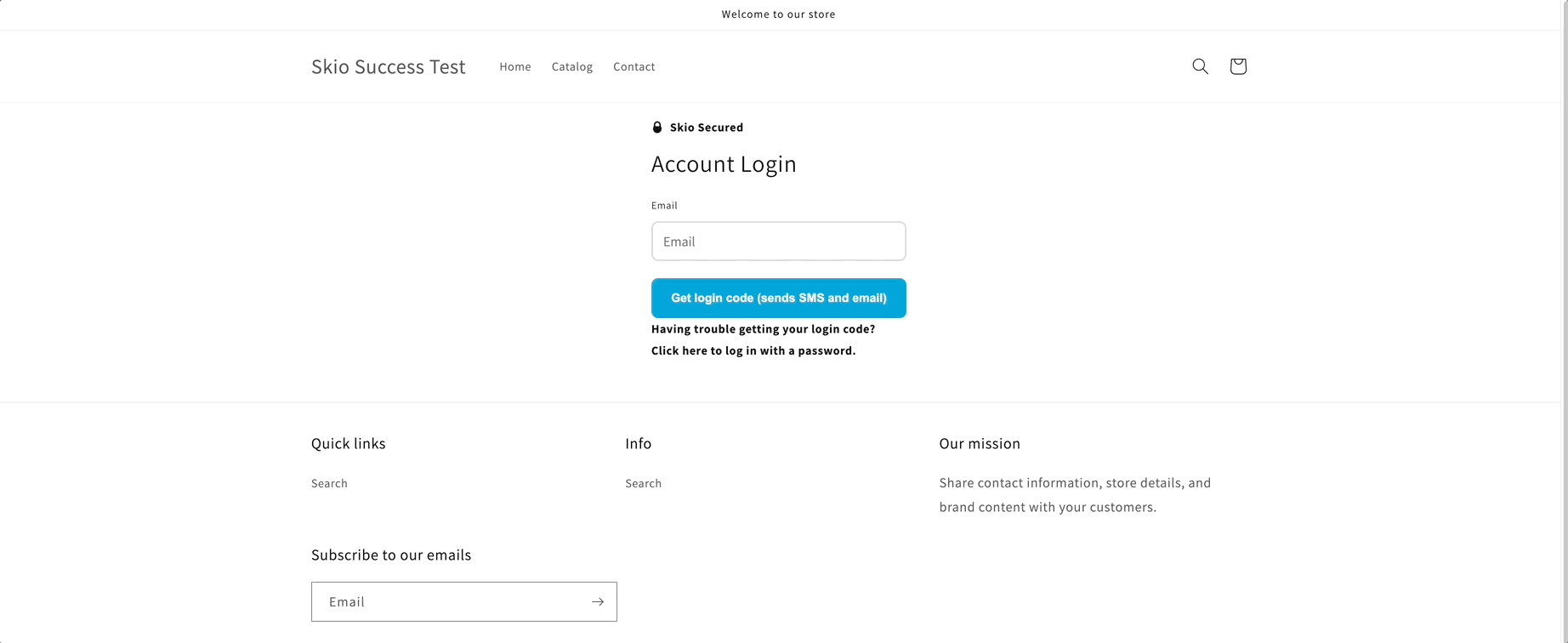The height and width of the screenshot is (643, 1568).
Task: Open Search link under Info
Action: click(643, 483)
